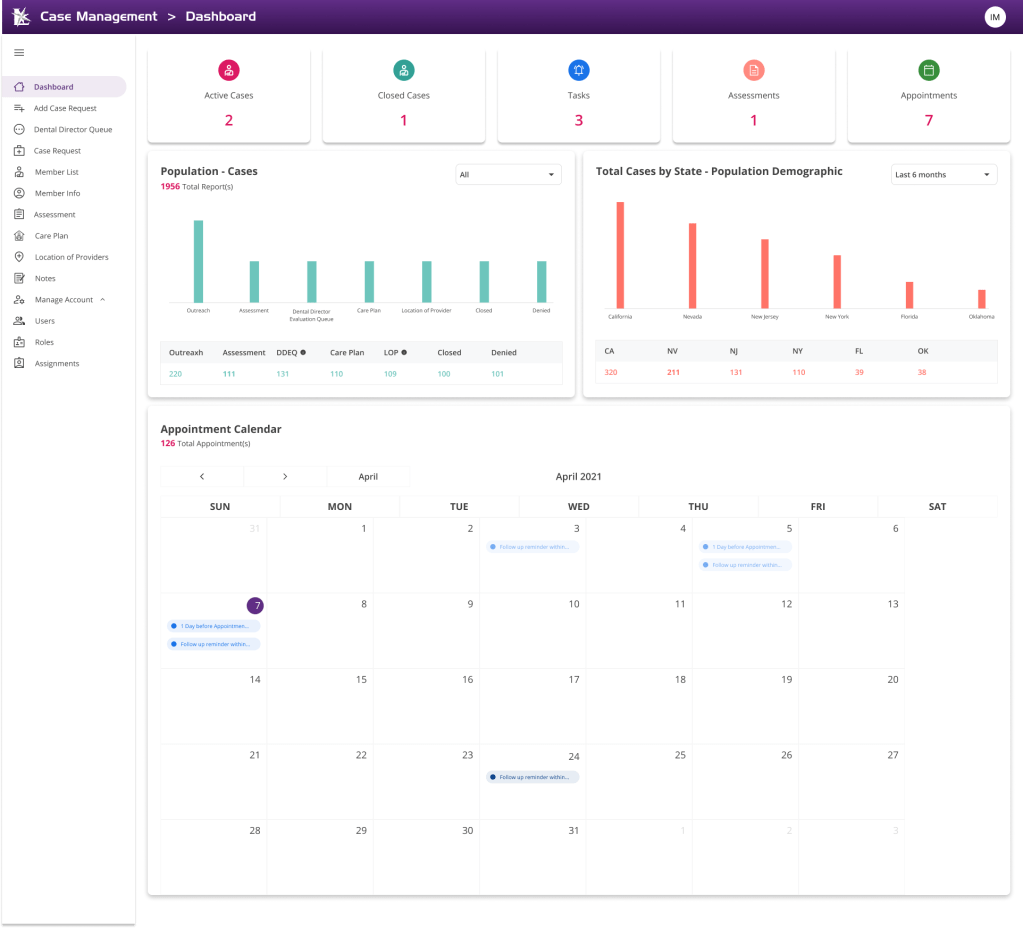Viewport: 1023px width, 928px height.
Task: Click the April button in calendar toolbar
Action: point(368,477)
